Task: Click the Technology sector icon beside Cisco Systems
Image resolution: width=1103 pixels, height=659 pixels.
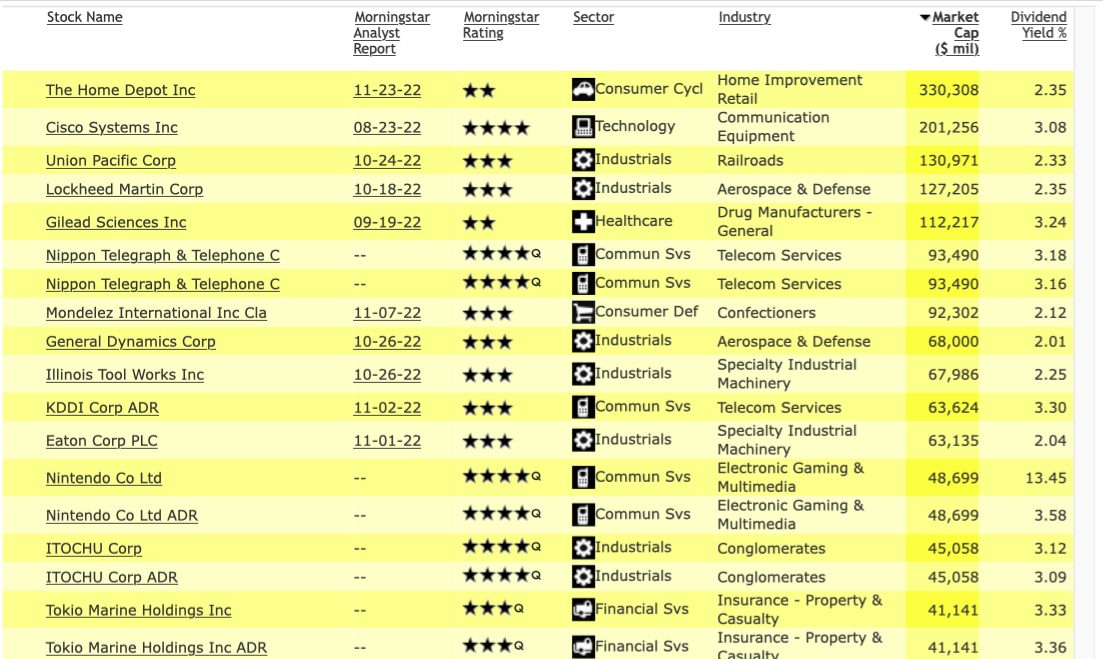Action: [x=583, y=127]
